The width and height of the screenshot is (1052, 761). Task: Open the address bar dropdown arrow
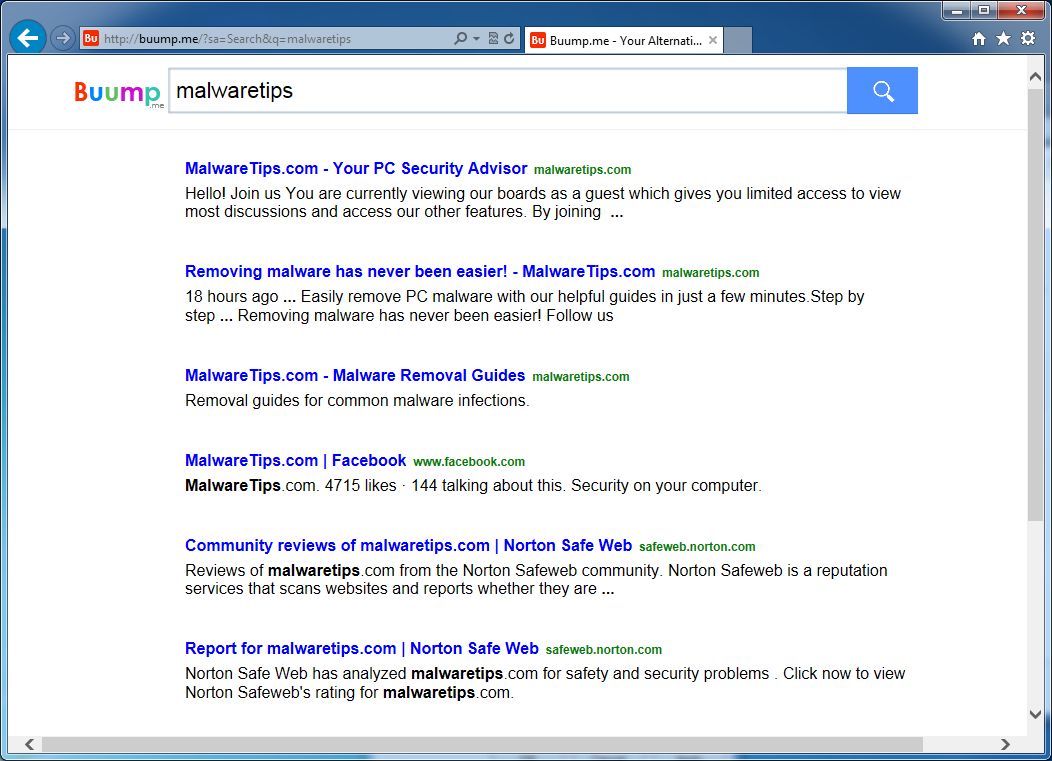click(476, 38)
